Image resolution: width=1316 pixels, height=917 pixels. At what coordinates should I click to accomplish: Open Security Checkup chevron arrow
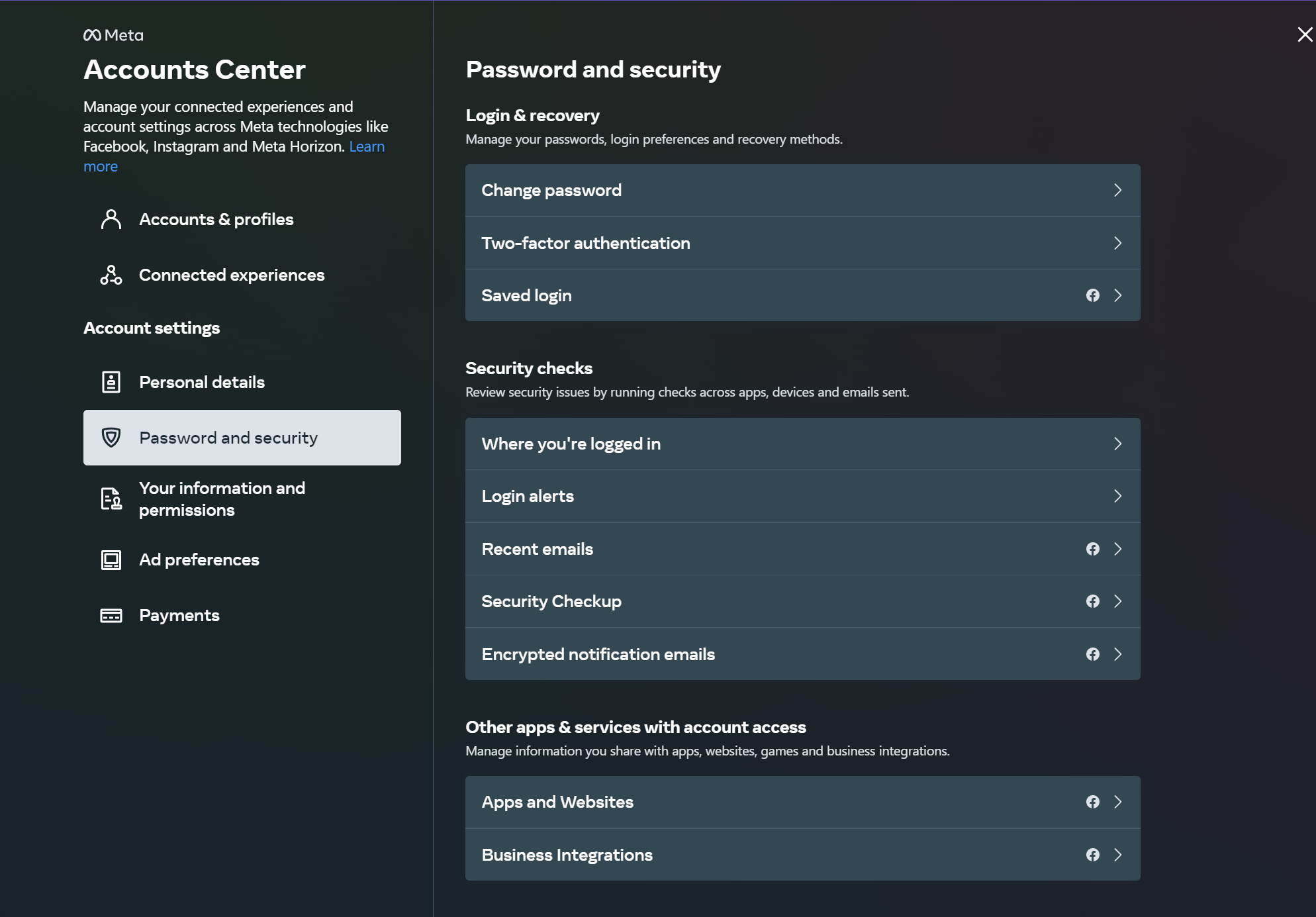[x=1118, y=601]
